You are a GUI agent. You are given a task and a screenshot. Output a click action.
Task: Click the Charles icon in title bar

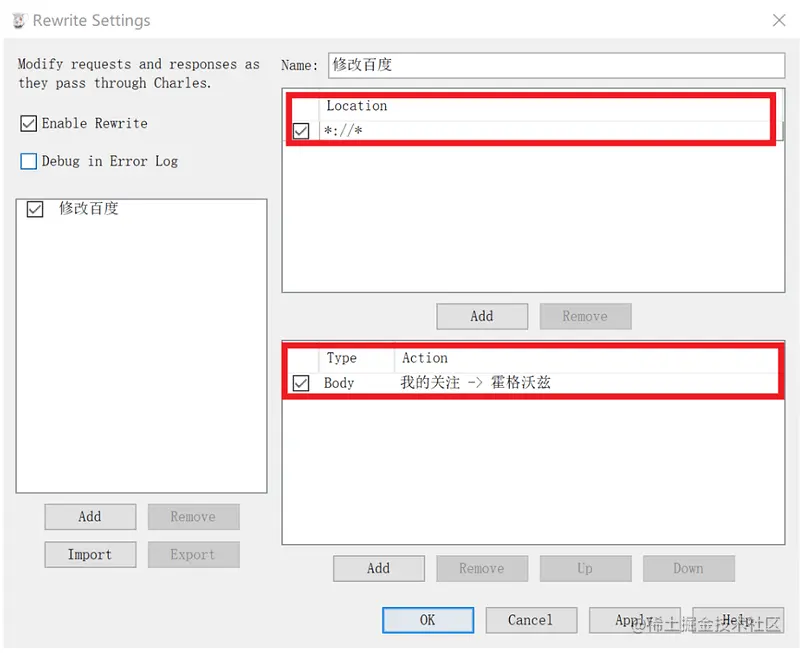pyautogui.click(x=19, y=20)
